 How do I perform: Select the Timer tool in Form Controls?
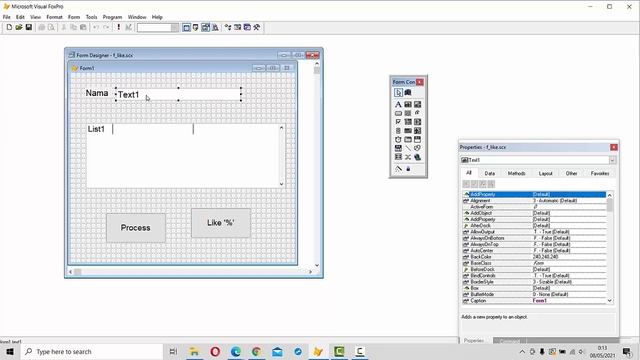click(x=398, y=140)
